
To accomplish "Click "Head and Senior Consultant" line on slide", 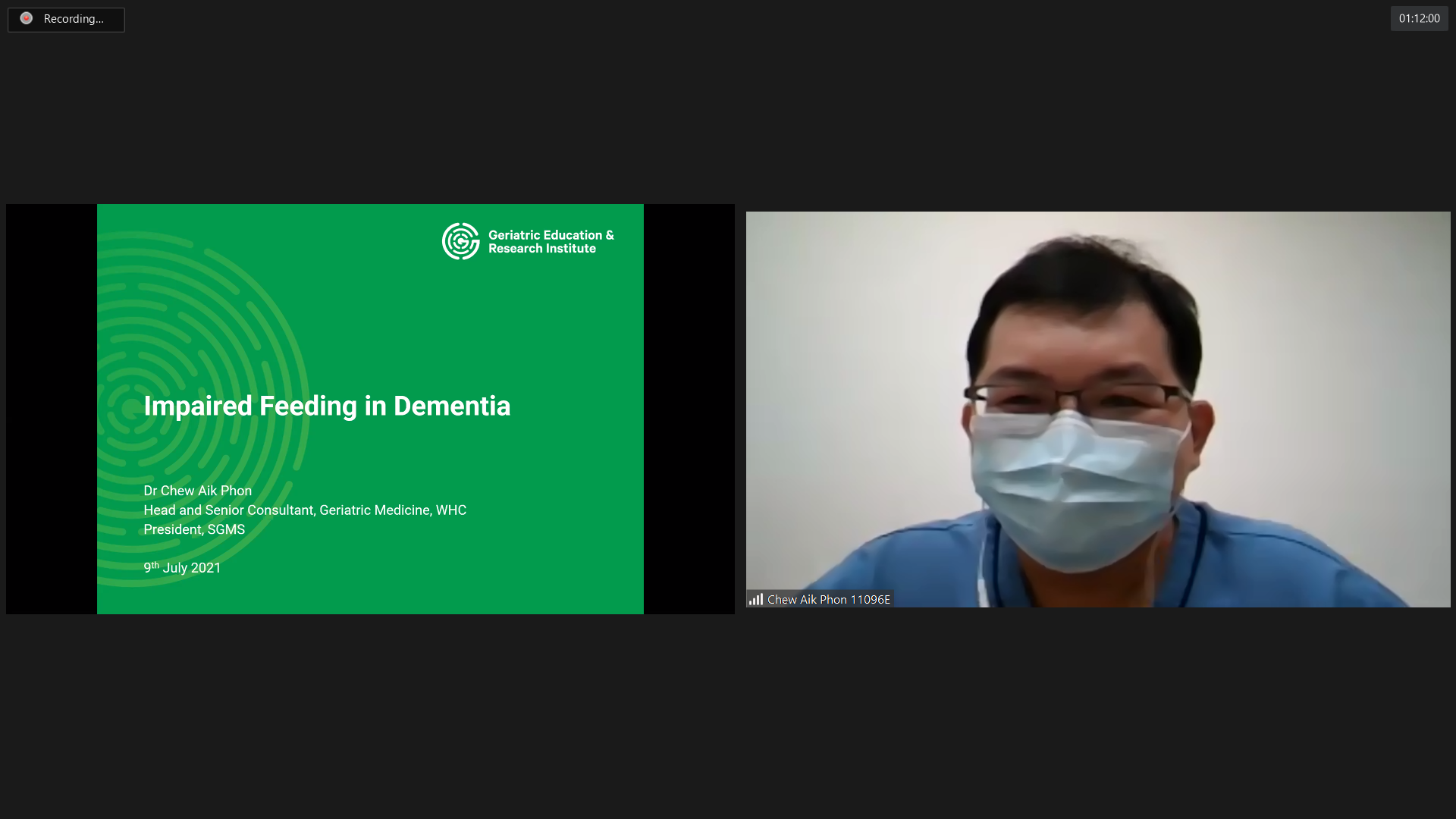I will (305, 510).
